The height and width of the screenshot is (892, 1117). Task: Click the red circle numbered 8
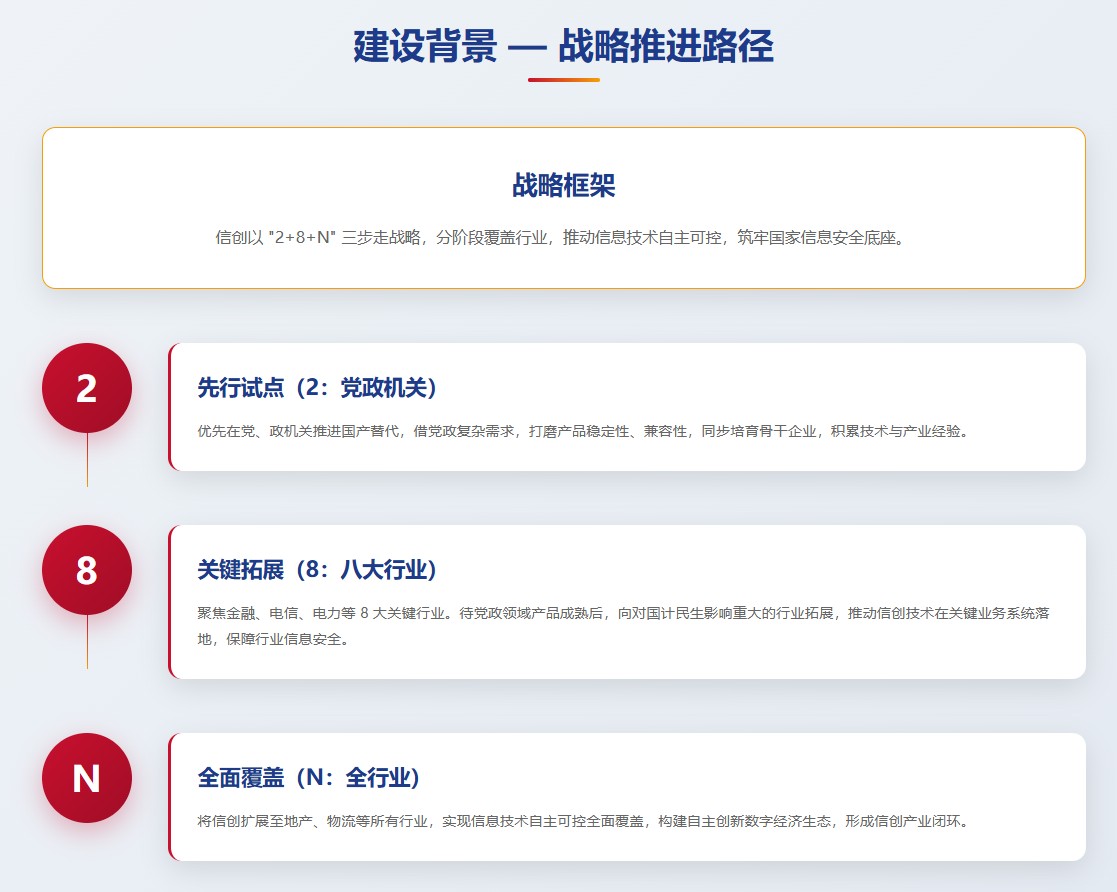pyautogui.click(x=87, y=570)
